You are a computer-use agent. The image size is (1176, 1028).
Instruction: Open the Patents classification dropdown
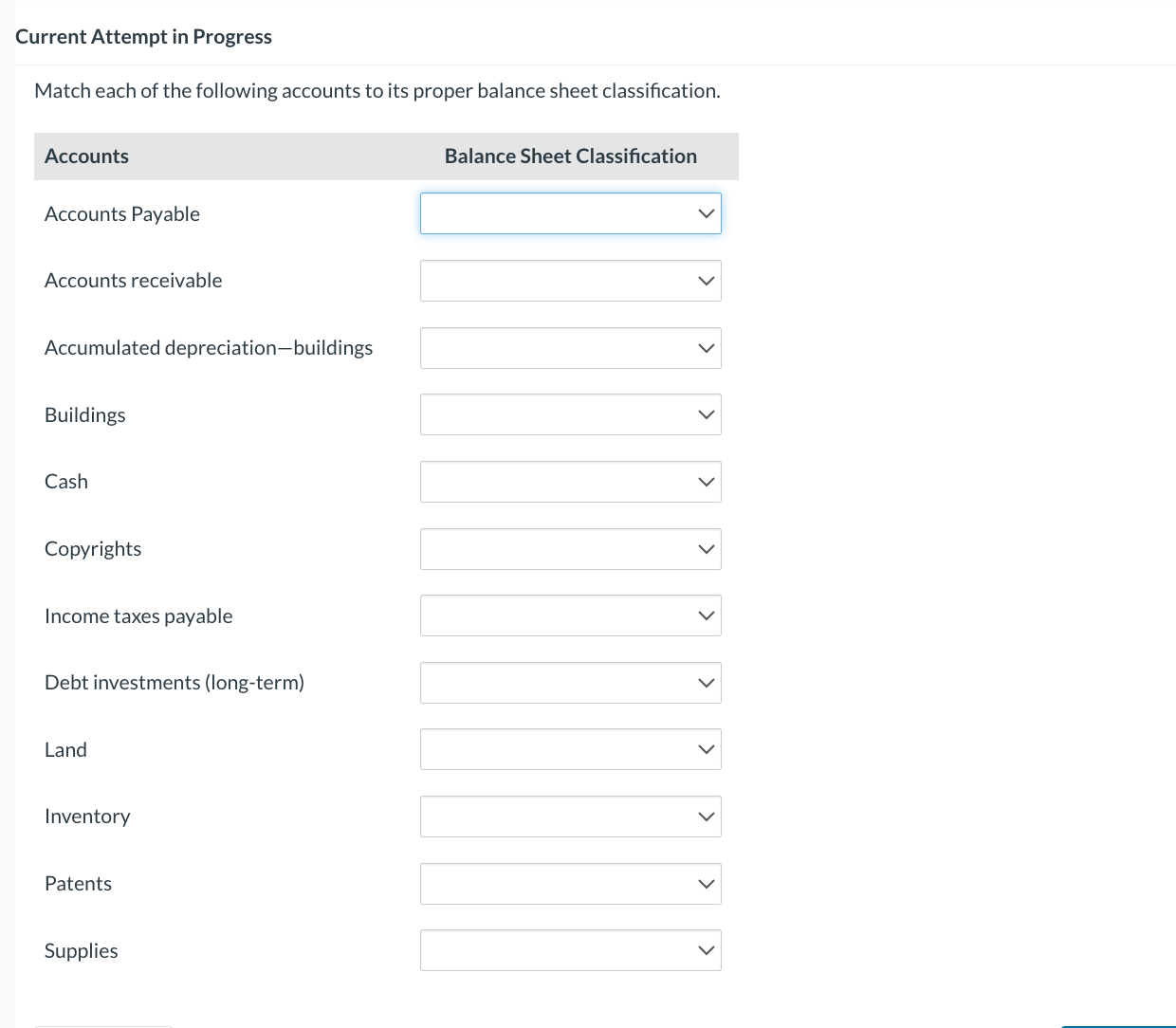tap(570, 884)
